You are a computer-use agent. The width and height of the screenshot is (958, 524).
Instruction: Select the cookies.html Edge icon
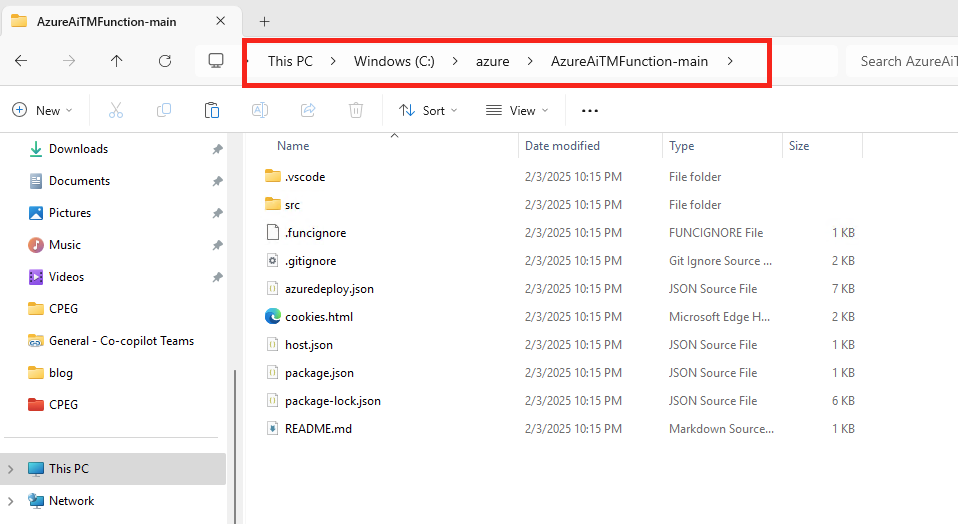tap(272, 316)
